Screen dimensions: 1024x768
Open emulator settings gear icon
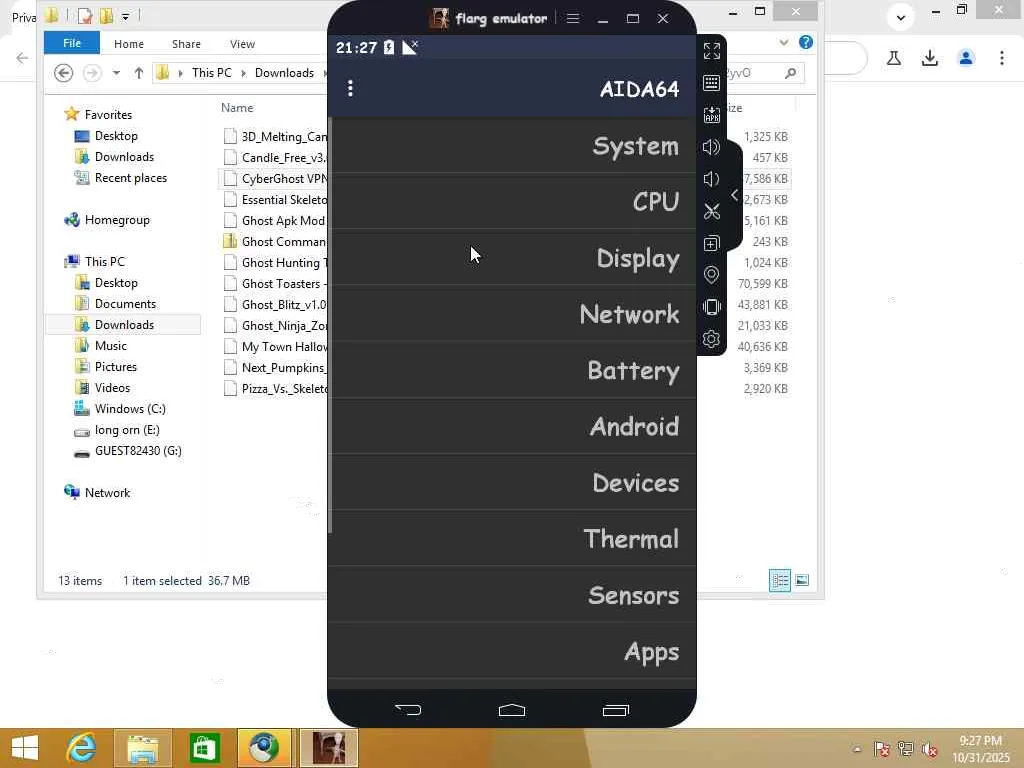(x=712, y=339)
